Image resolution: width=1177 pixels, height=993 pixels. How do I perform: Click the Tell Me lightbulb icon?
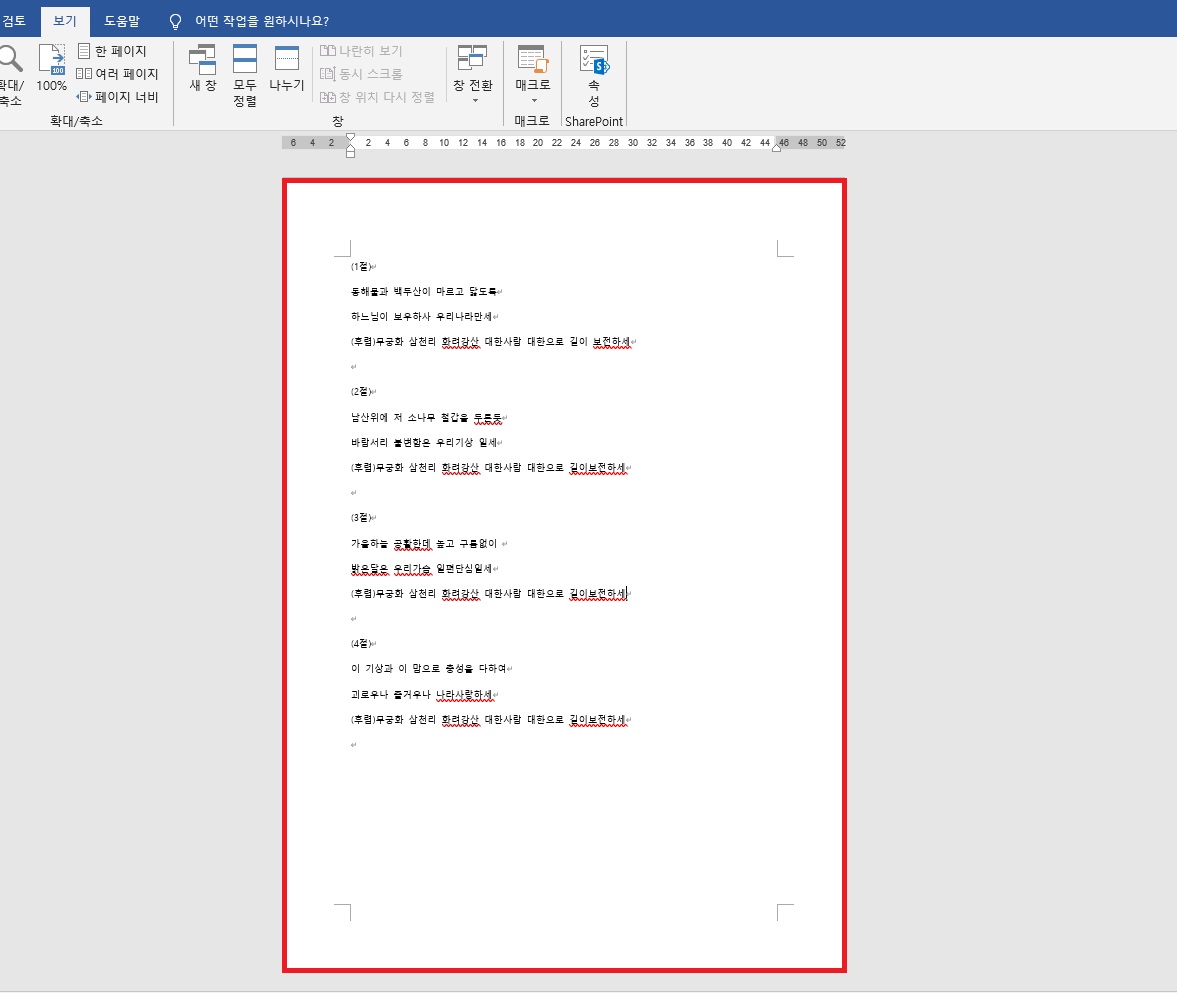click(175, 21)
